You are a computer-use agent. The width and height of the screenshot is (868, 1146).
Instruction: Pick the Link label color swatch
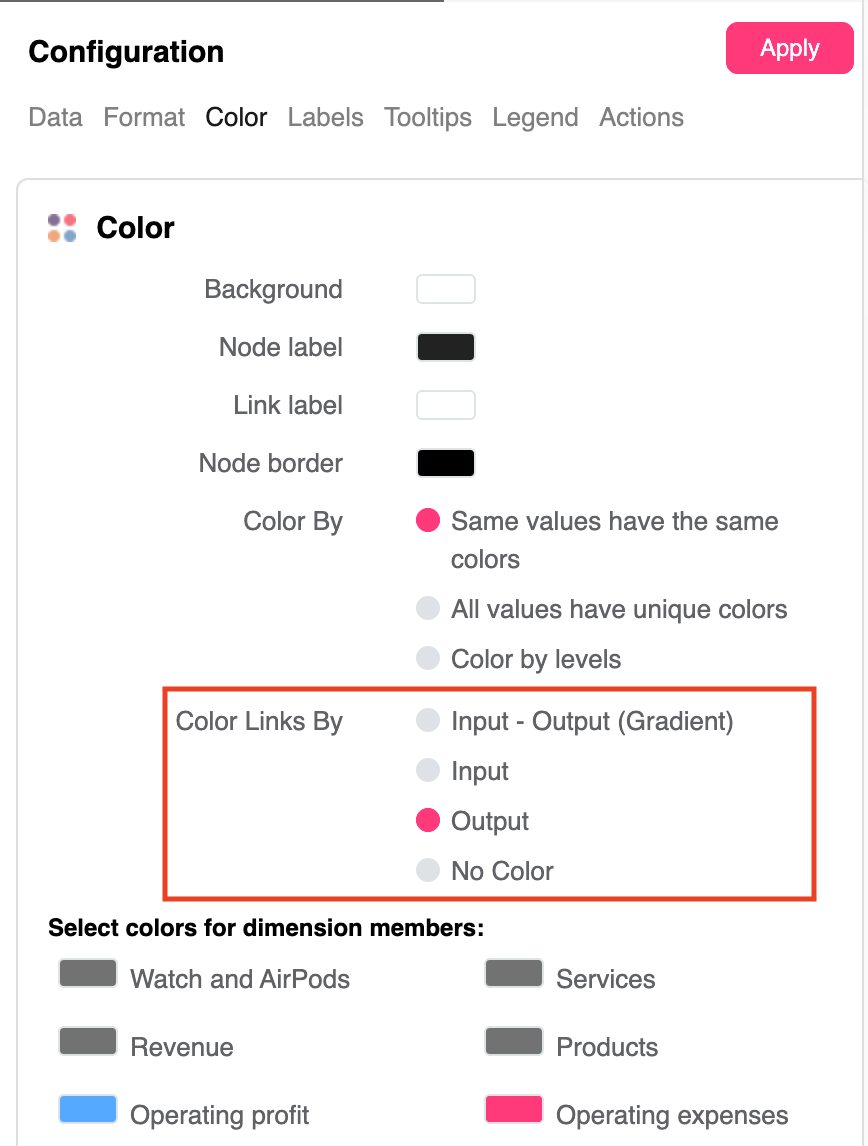click(x=445, y=406)
